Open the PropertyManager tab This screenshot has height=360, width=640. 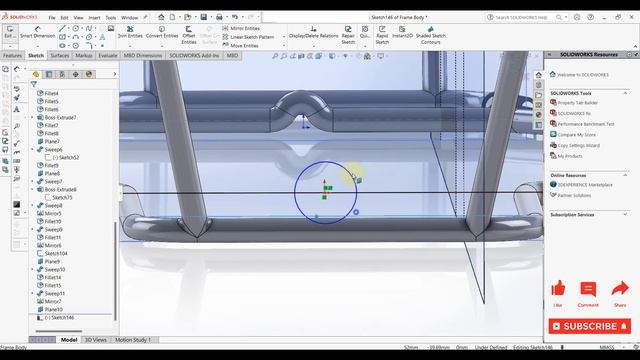[49, 74]
